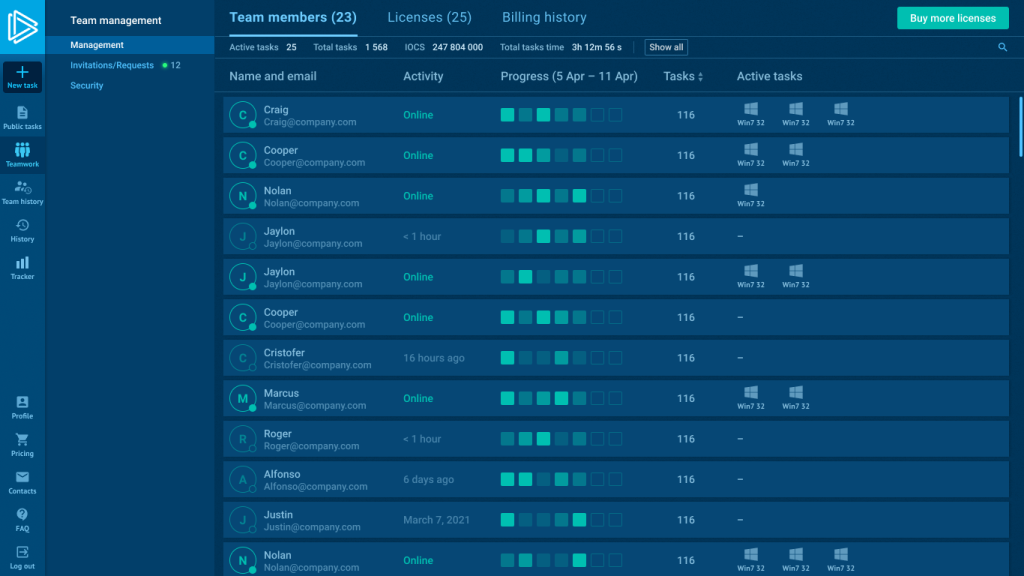
Task: Click the Log out icon
Action: (22, 553)
